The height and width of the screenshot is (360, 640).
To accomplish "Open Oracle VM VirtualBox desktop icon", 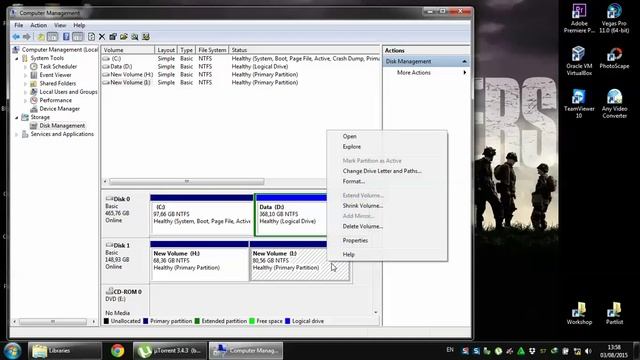I will point(579,61).
